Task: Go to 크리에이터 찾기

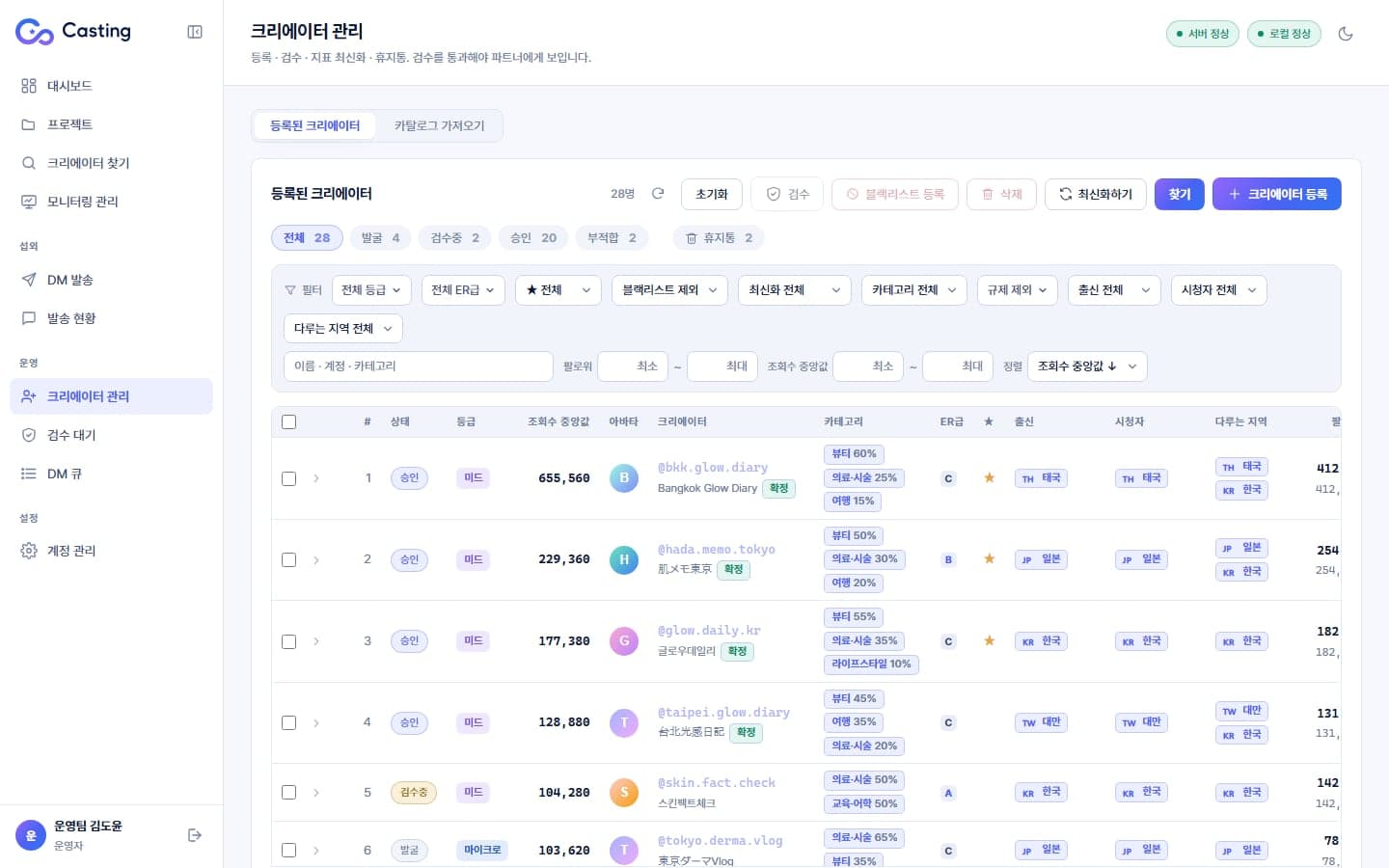Action: pos(111,163)
